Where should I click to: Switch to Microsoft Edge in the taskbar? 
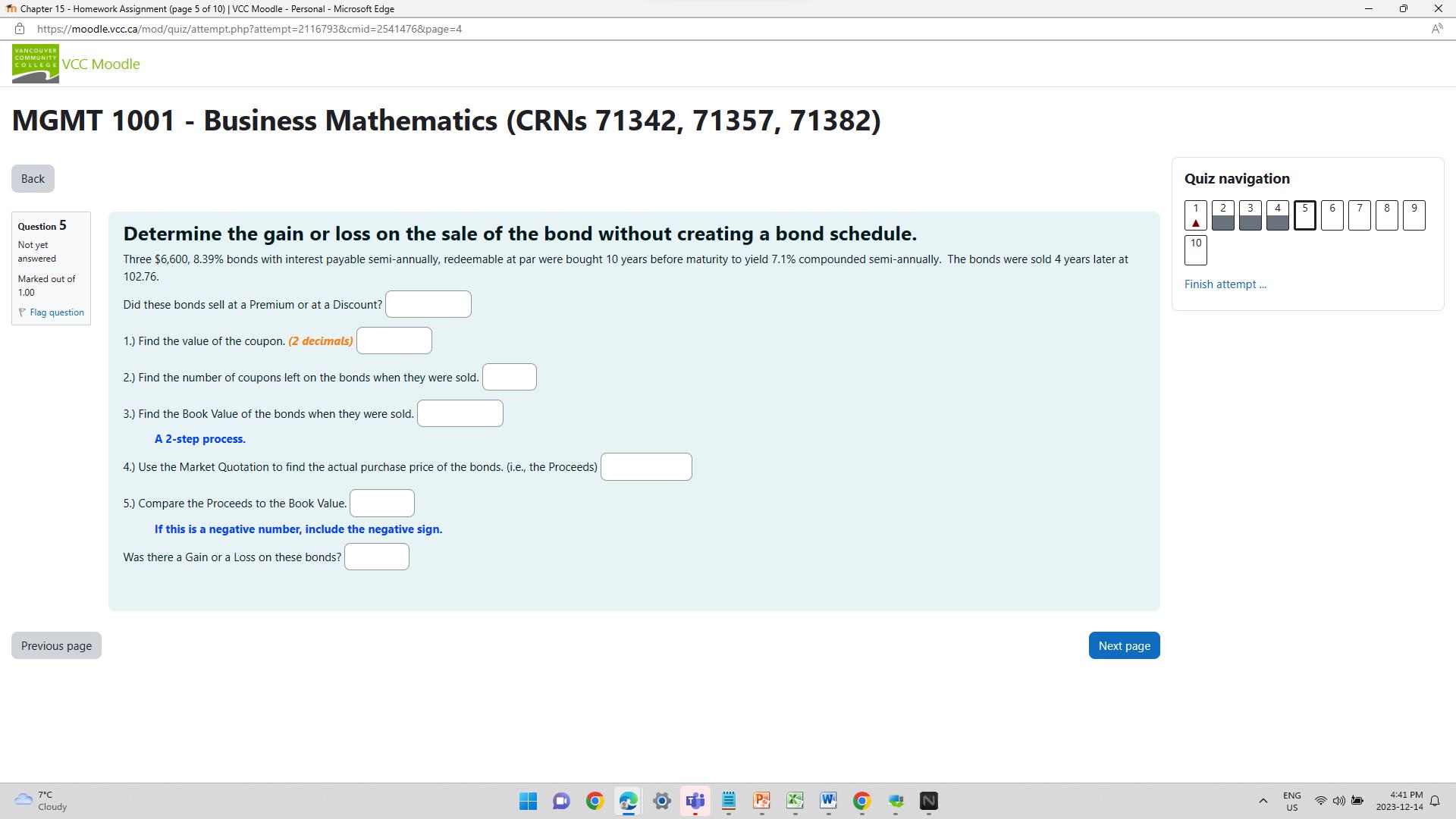[x=628, y=801]
